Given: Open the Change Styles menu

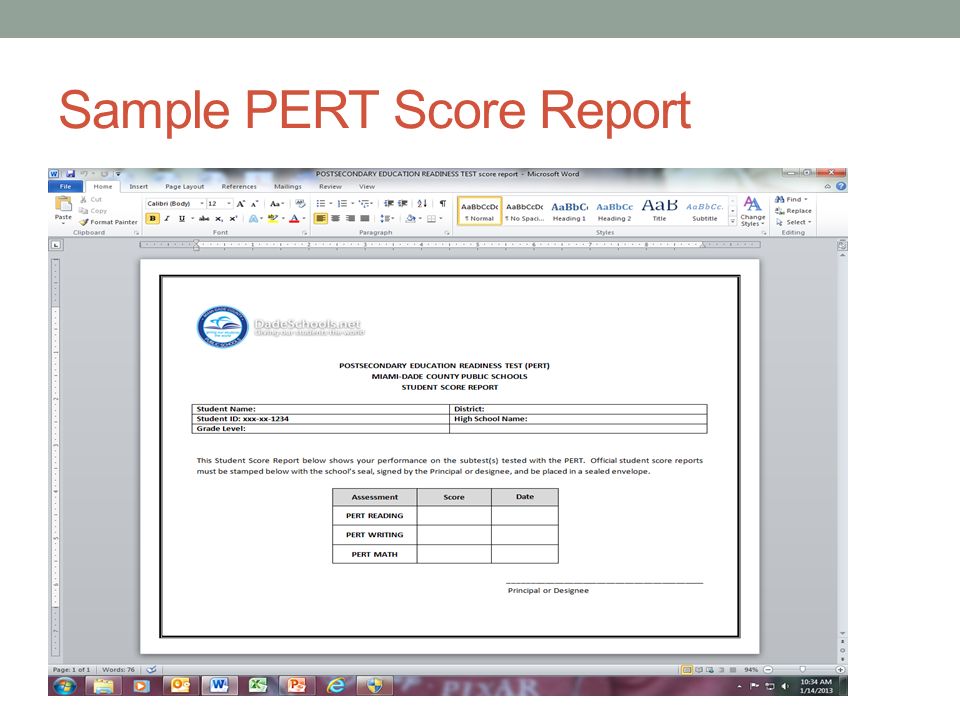Looking at the screenshot, I should pyautogui.click(x=752, y=212).
